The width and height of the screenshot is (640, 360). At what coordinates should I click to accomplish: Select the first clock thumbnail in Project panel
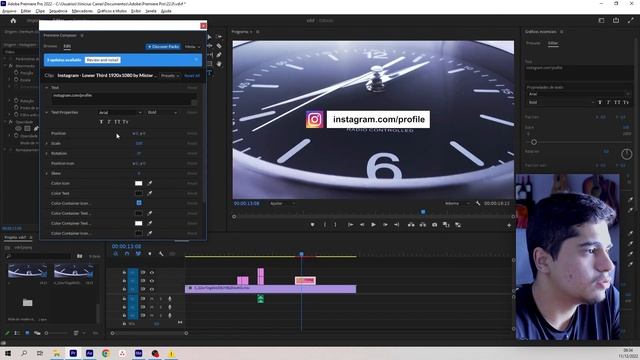27,271
